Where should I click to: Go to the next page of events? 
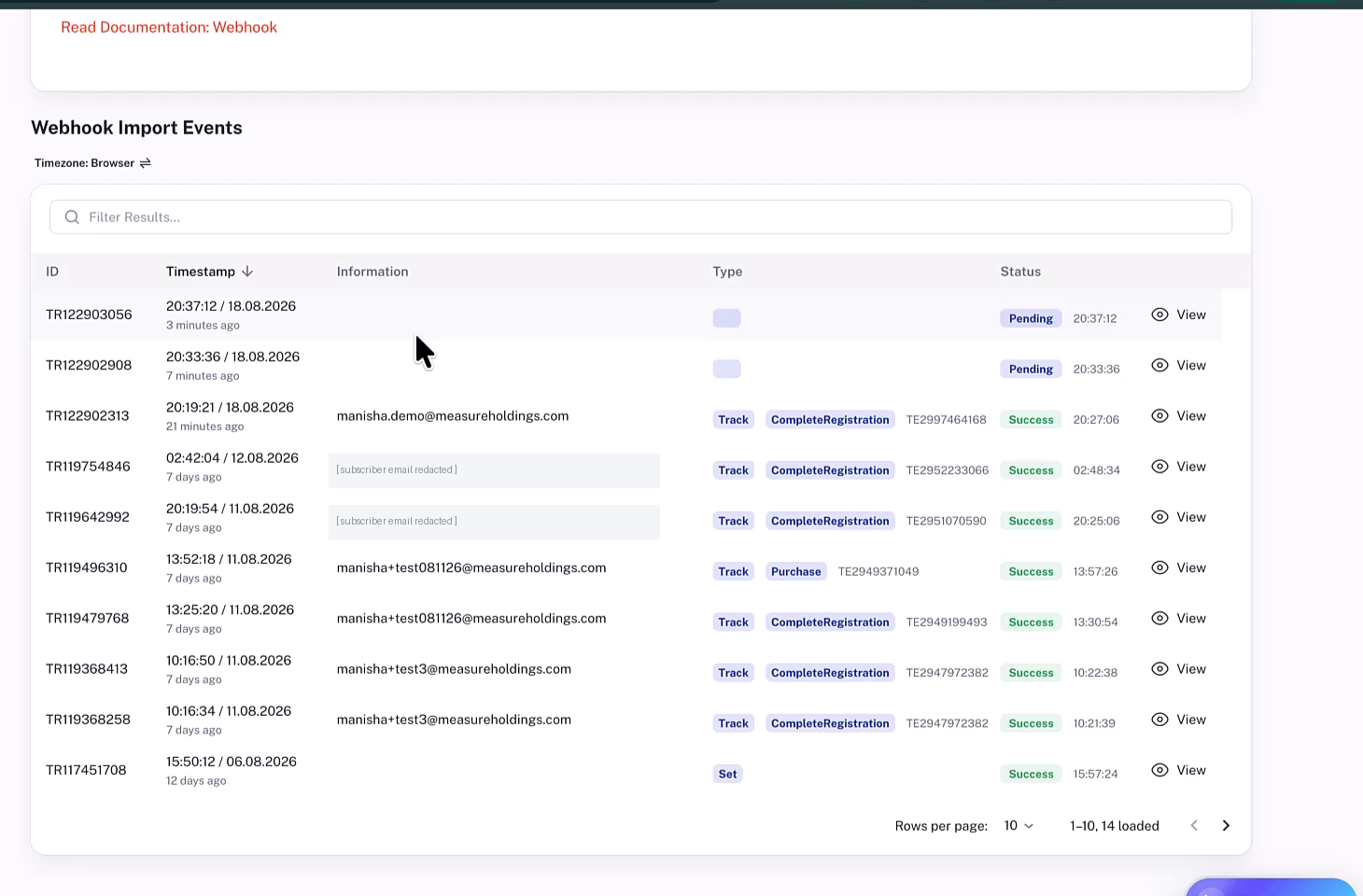(x=1226, y=826)
